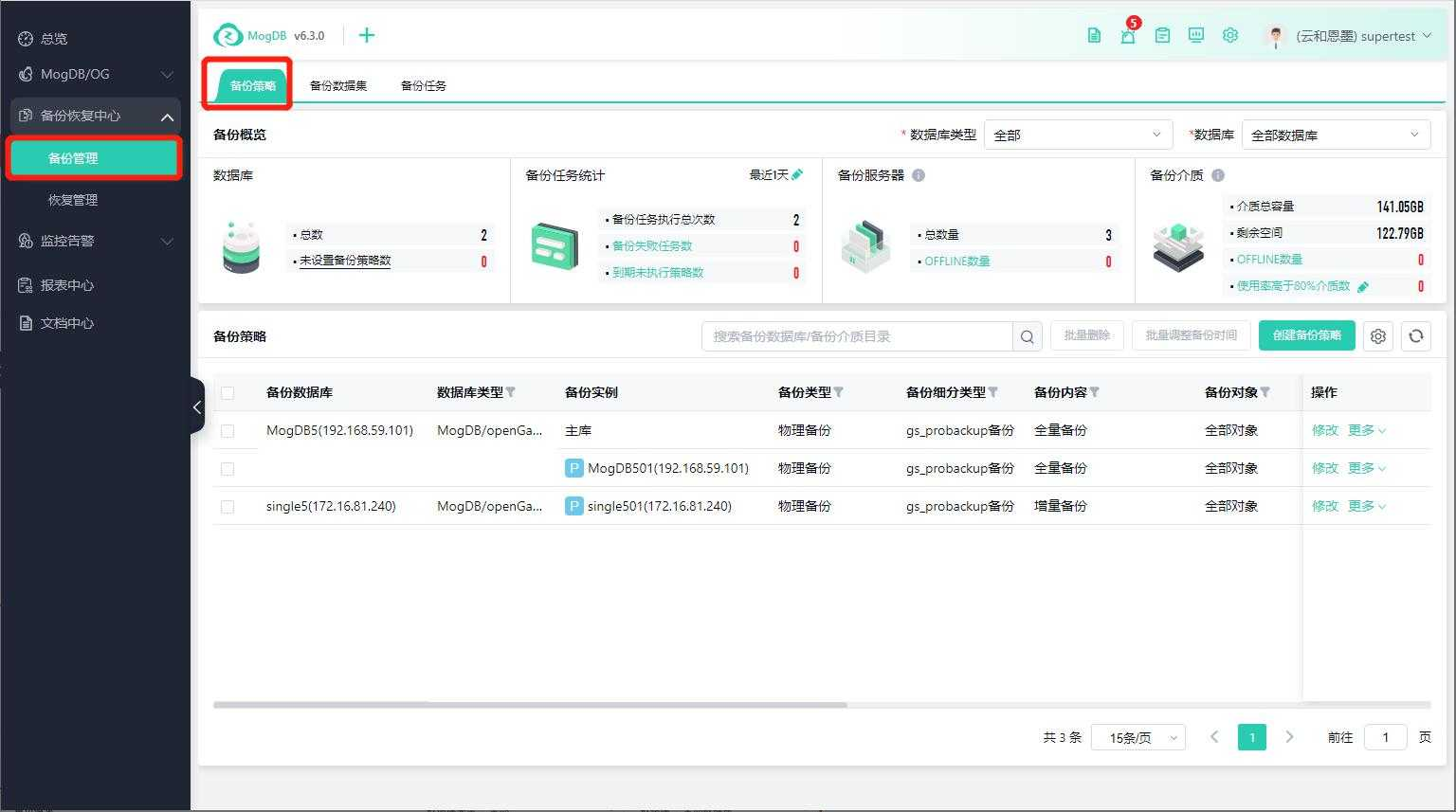Click info icon next to 备份服务器

pyautogui.click(x=919, y=175)
